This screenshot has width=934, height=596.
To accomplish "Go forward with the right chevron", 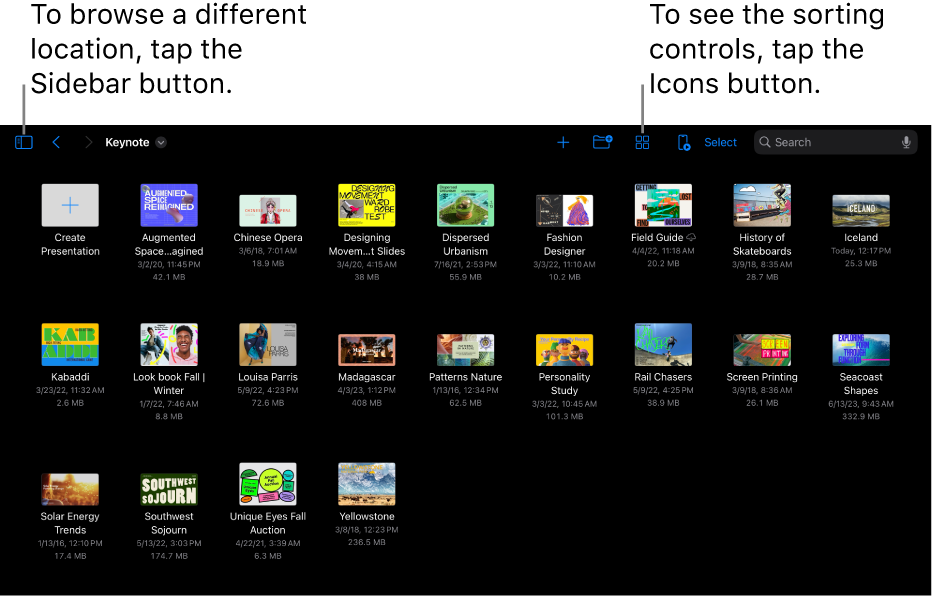I will (89, 142).
